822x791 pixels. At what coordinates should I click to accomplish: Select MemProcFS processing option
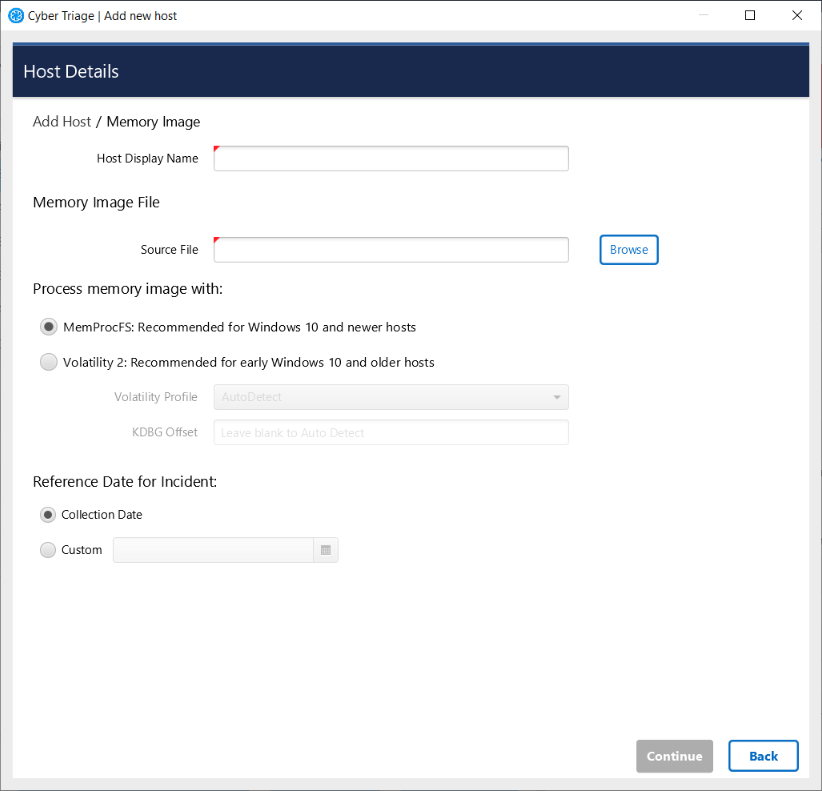(48, 327)
